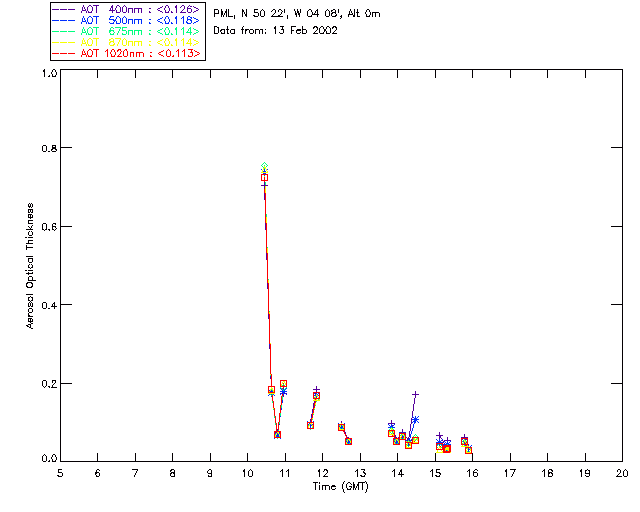Click the x-axis tick label '10'
This screenshot has width=640, height=512.
pos(248,474)
